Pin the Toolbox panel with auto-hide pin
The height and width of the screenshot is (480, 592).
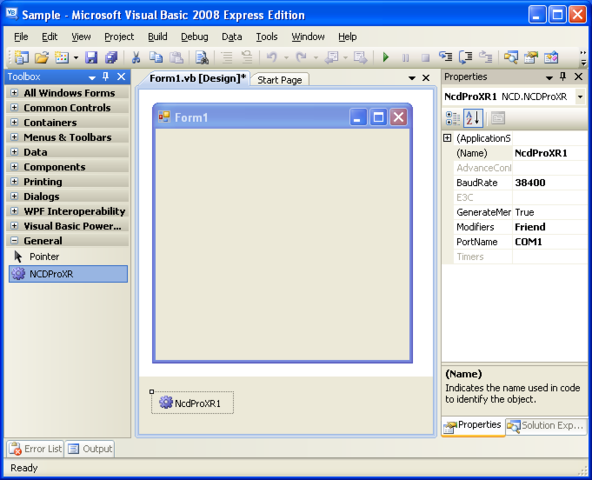pyautogui.click(x=106, y=77)
